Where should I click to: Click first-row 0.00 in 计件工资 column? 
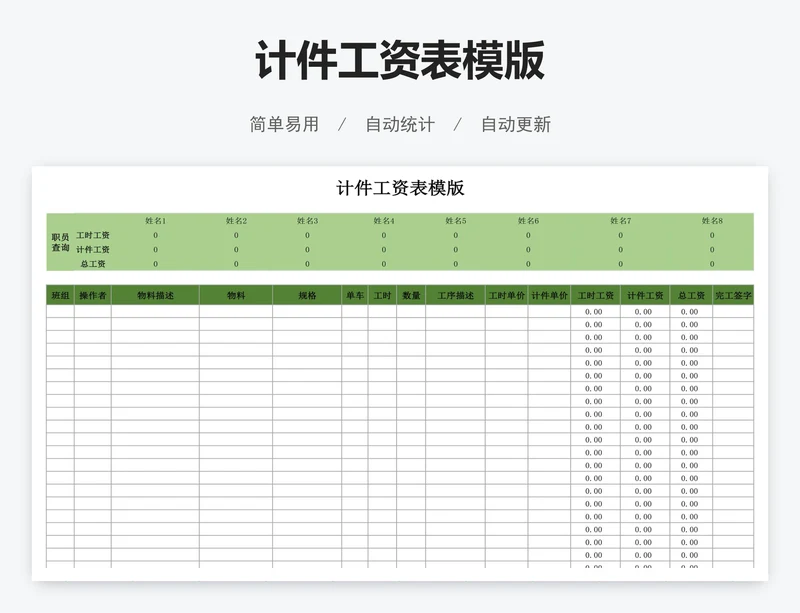[643, 311]
